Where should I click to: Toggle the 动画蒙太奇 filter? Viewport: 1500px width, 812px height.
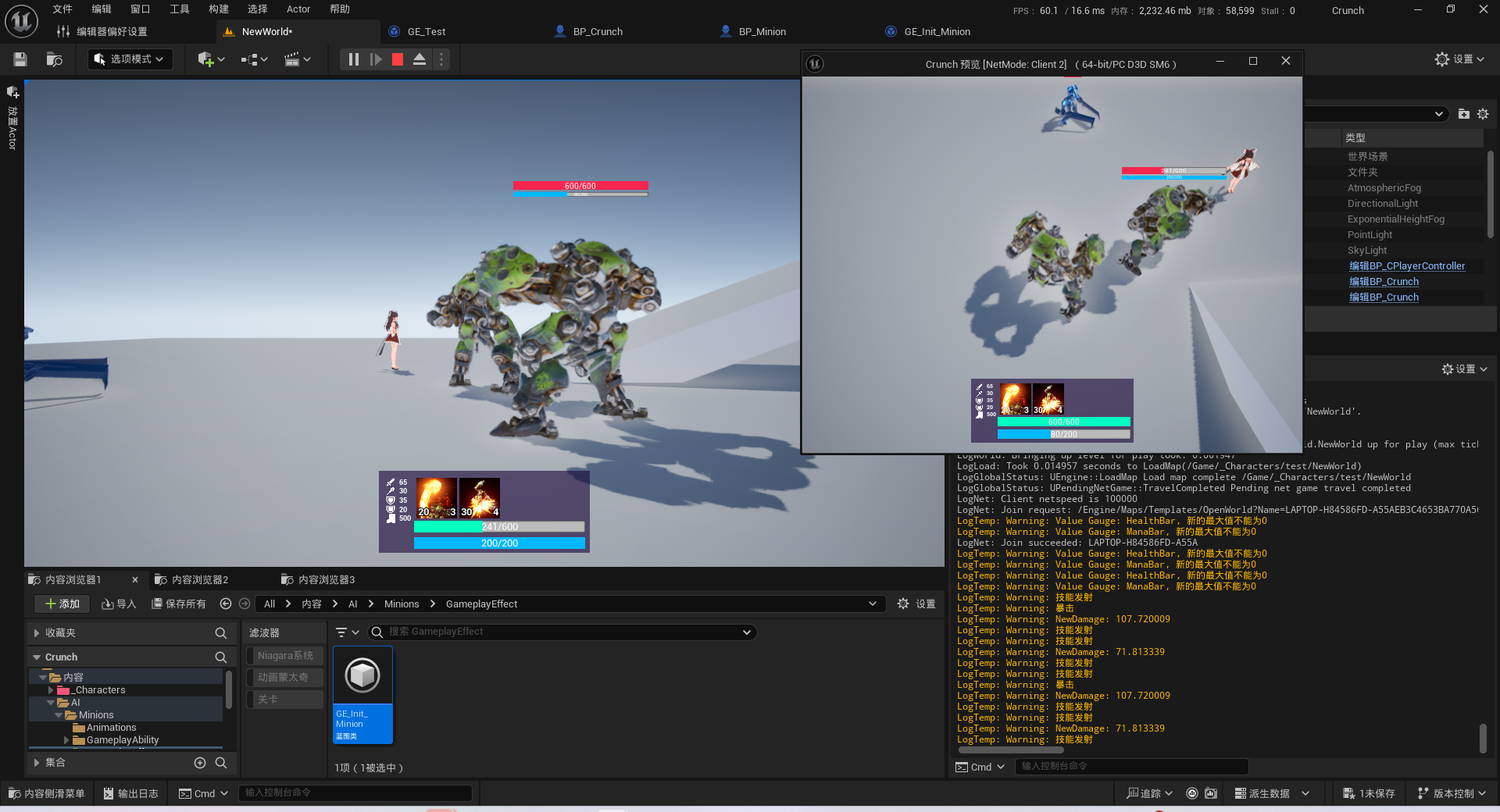coord(285,678)
